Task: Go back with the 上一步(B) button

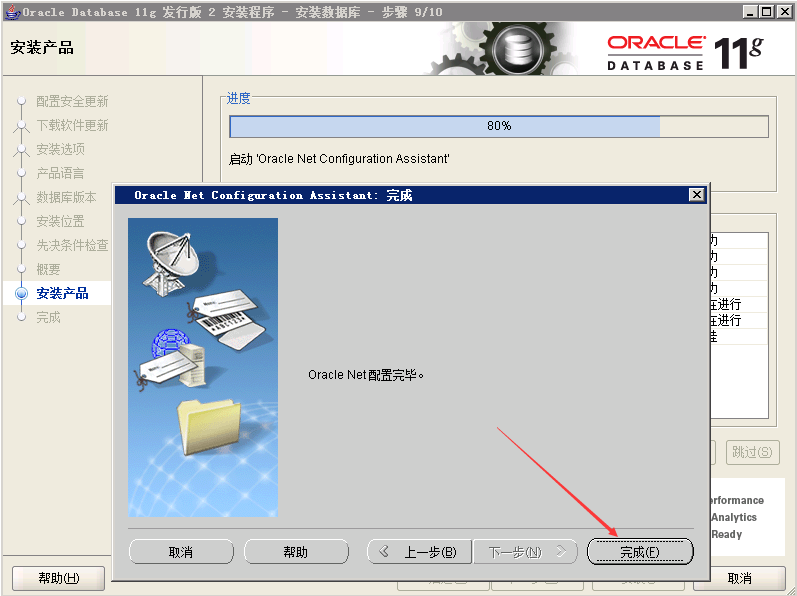Action: [420, 551]
